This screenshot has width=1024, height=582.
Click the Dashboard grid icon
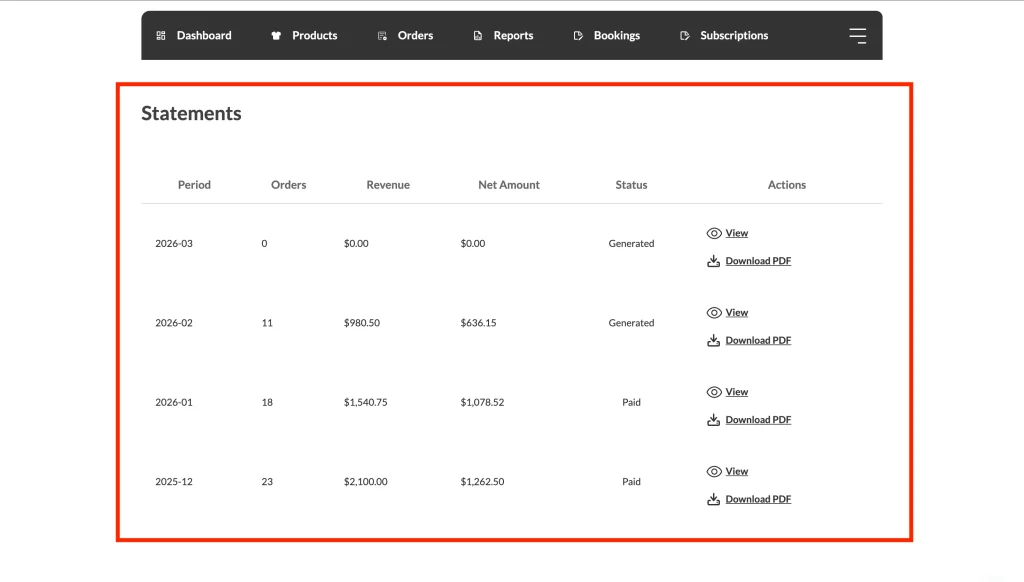tap(161, 35)
